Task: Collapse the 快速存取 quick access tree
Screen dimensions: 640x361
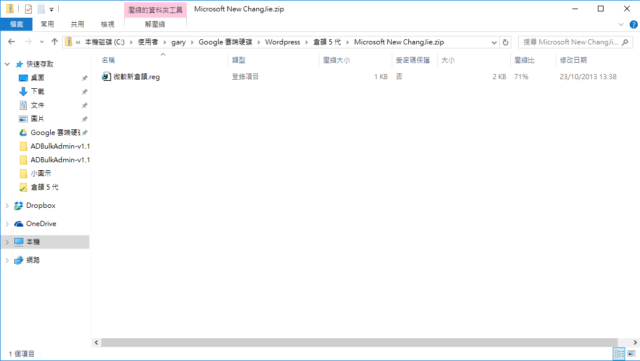Action: tap(7, 64)
